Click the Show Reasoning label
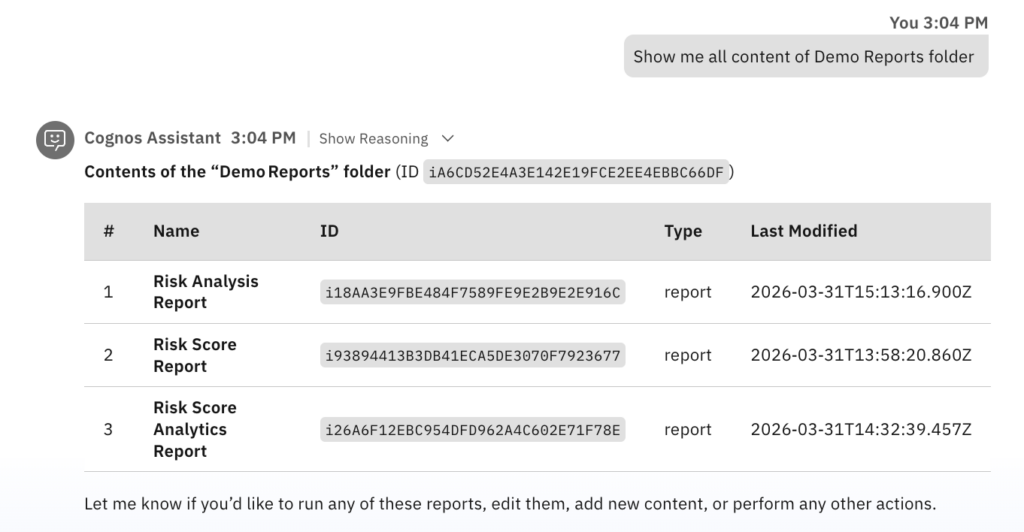Screen dimensions: 1024x532 373,138
